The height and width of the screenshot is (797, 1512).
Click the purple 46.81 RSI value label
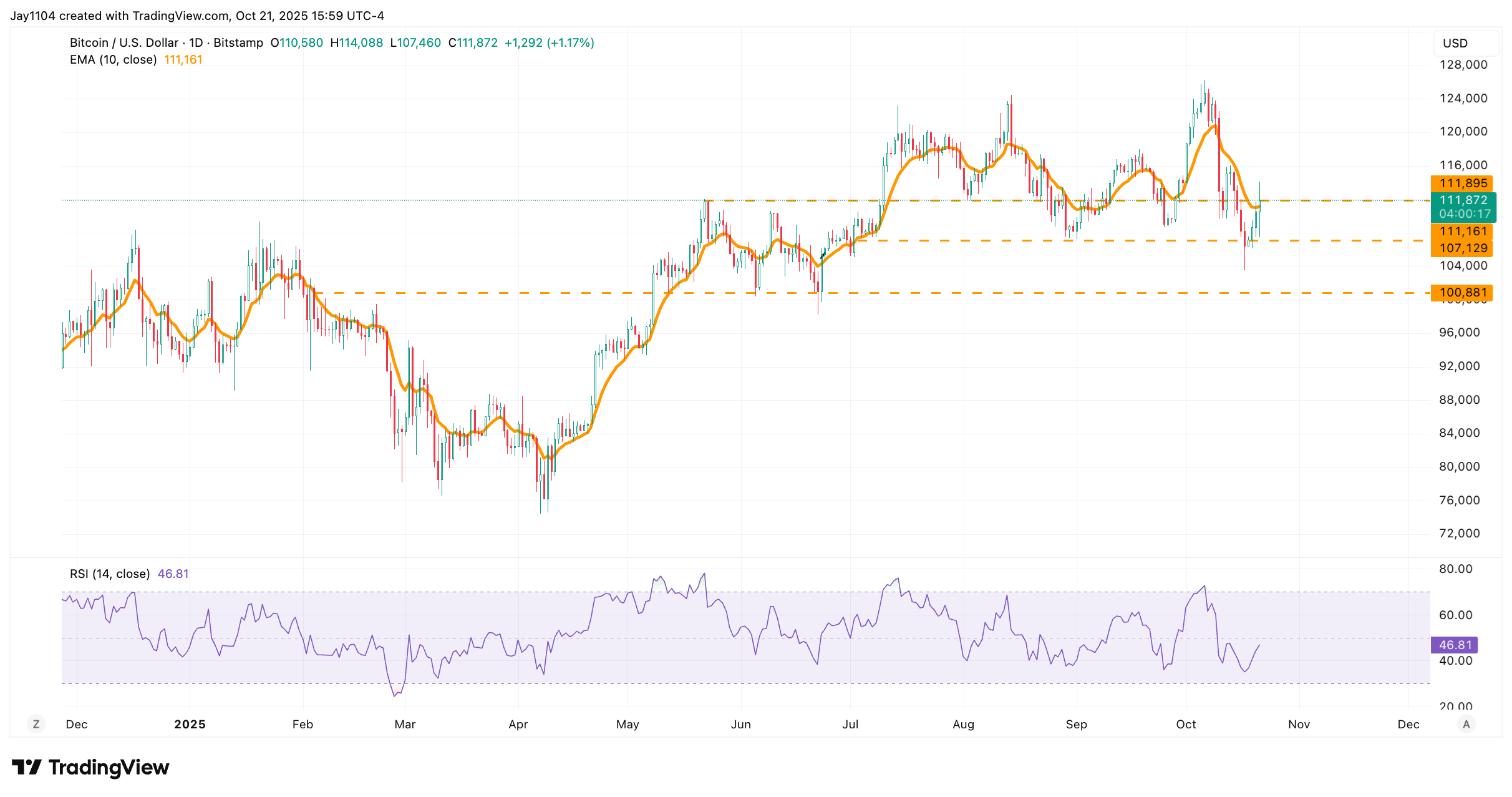(x=1454, y=645)
